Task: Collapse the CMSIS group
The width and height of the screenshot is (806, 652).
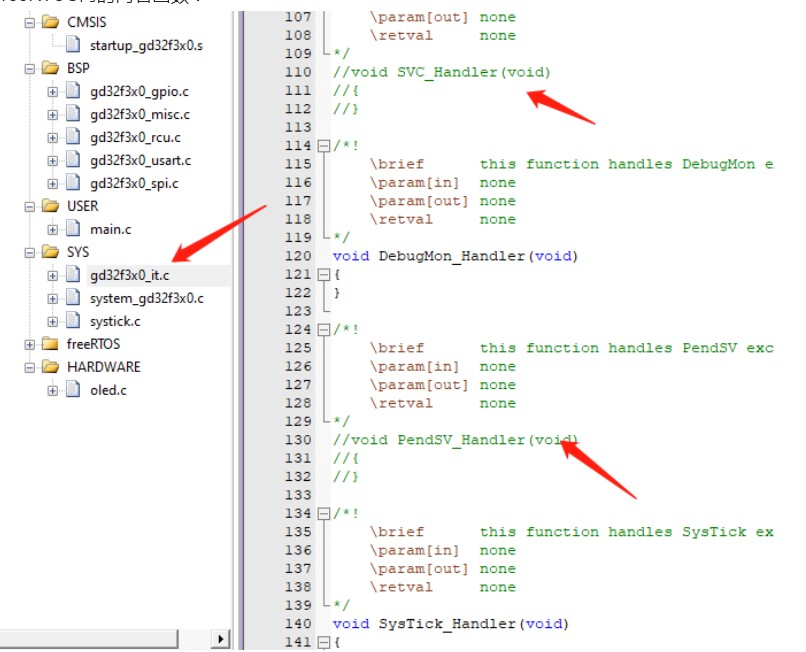Action: tap(30, 23)
